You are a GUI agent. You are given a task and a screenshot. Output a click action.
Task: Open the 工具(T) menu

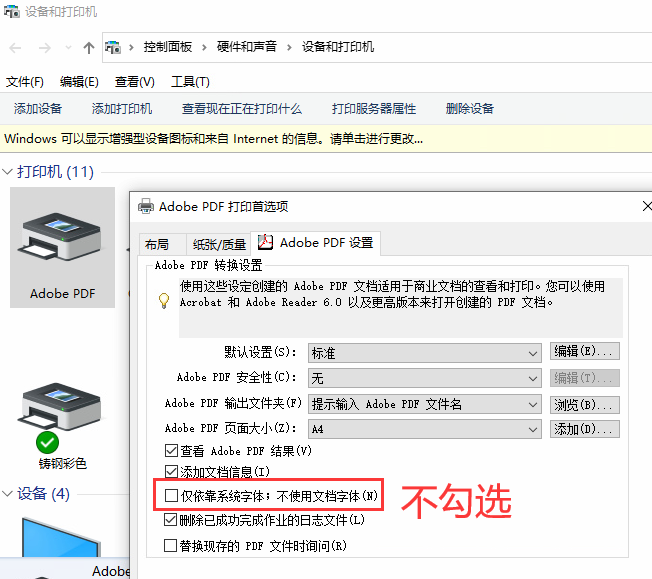point(190,82)
